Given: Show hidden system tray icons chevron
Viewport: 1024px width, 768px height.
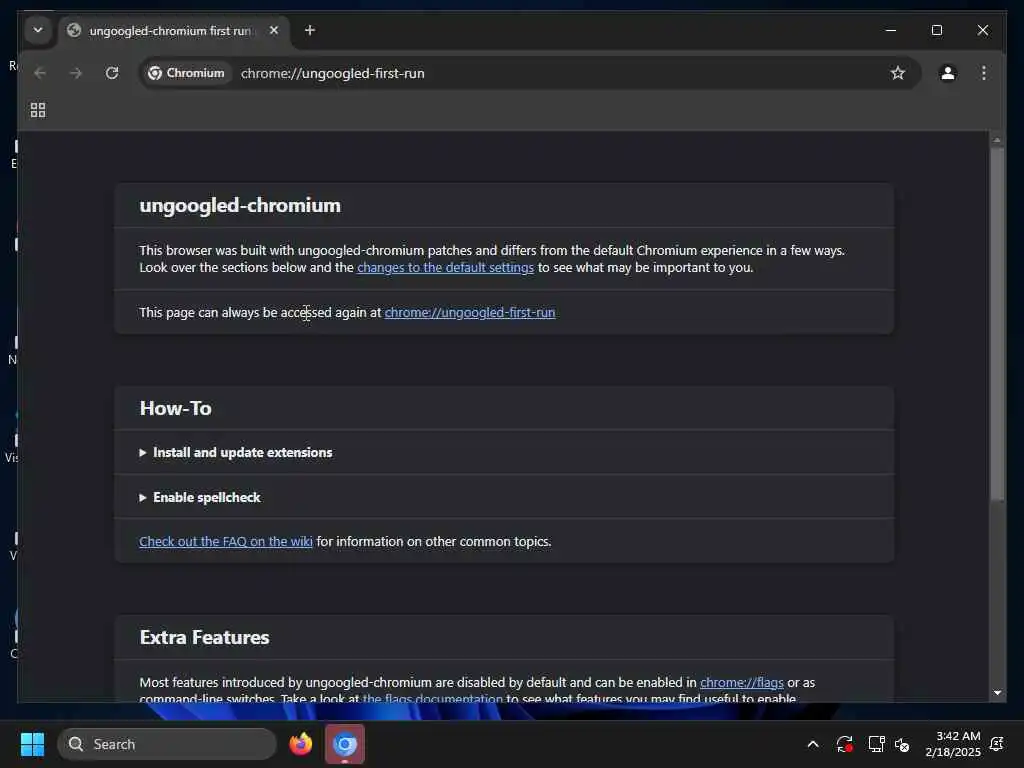Looking at the screenshot, I should tap(812, 744).
